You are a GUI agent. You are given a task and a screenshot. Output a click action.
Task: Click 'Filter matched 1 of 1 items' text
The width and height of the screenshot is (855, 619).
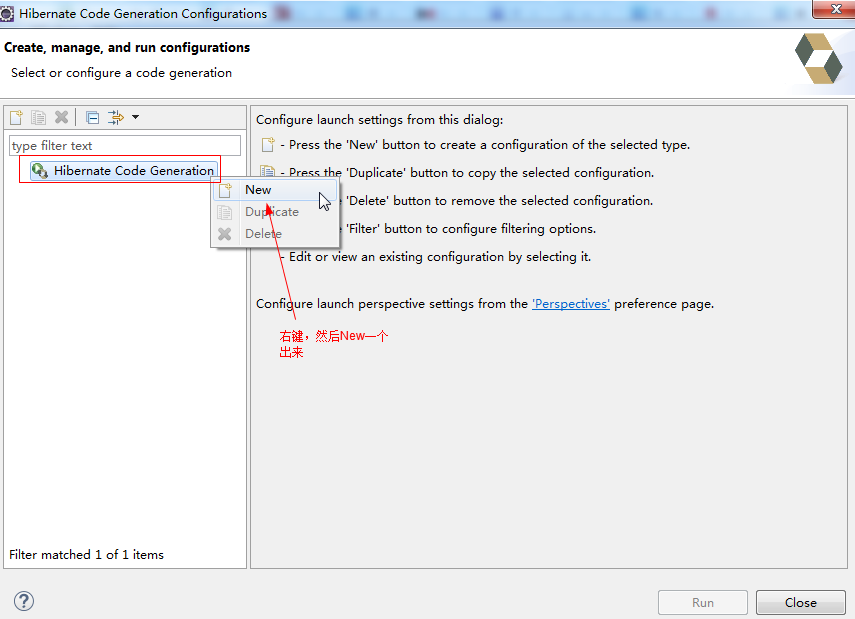coord(86,555)
